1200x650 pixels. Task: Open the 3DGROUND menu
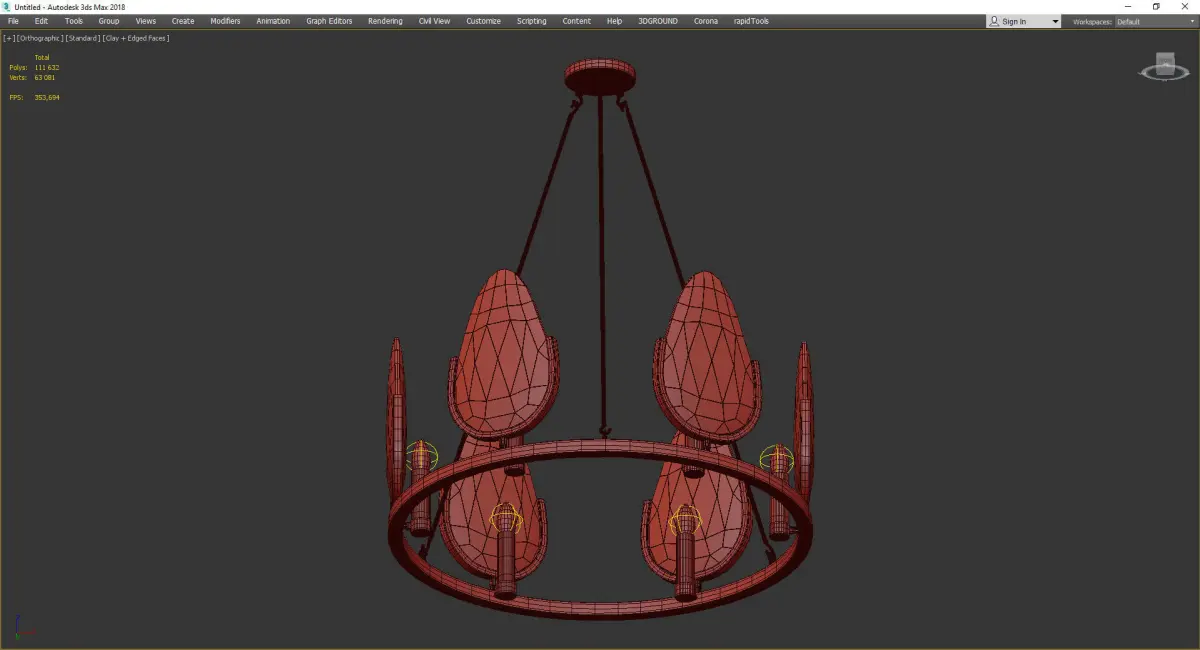[660, 21]
